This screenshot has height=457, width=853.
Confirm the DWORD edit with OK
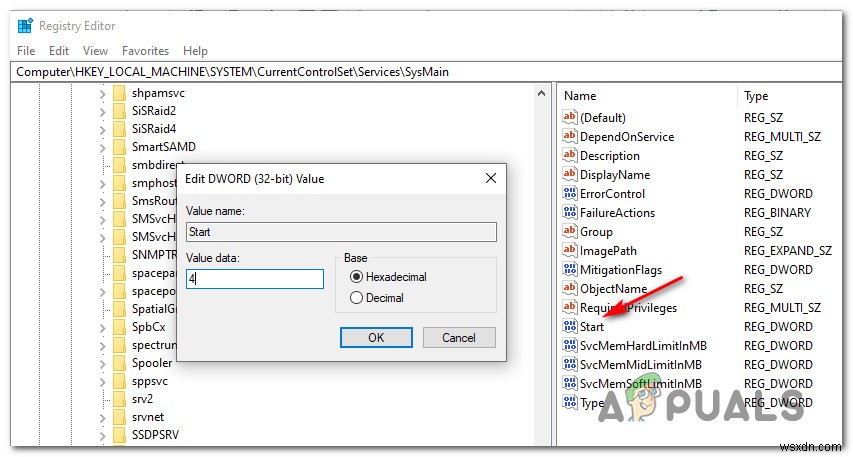[x=376, y=337]
